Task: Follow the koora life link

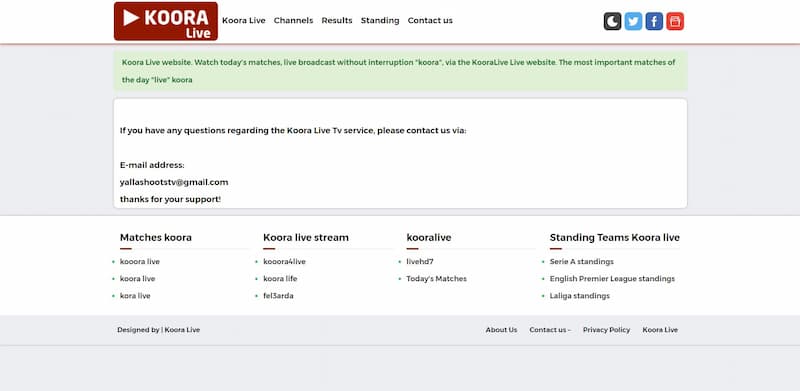Action: click(x=280, y=279)
